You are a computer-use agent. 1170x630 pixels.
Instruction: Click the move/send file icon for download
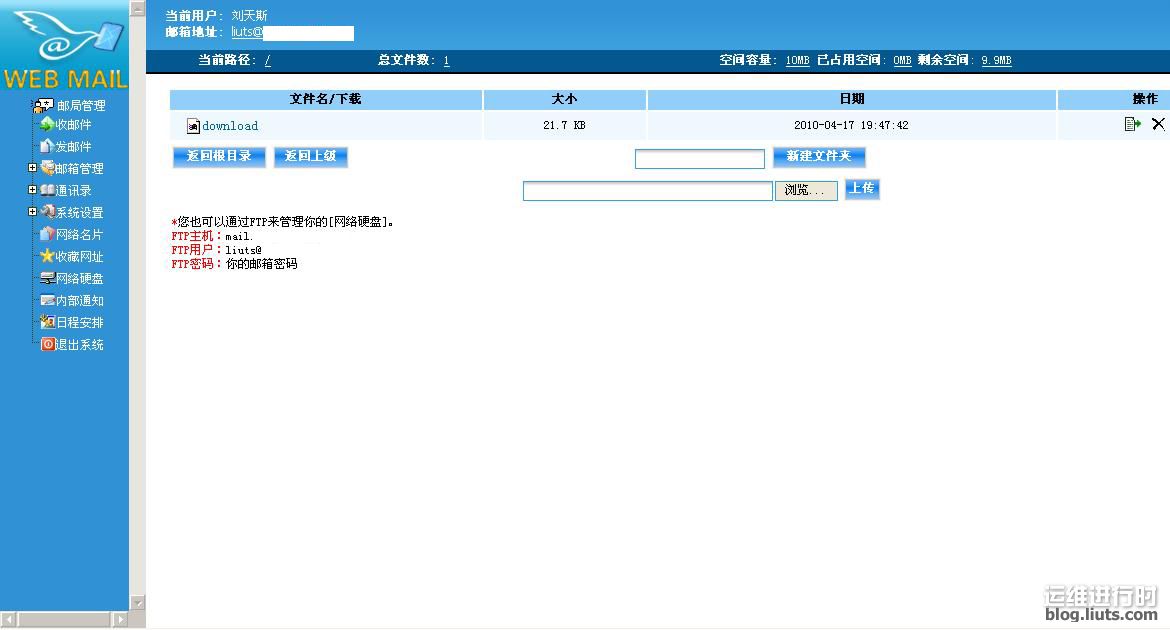click(1132, 124)
